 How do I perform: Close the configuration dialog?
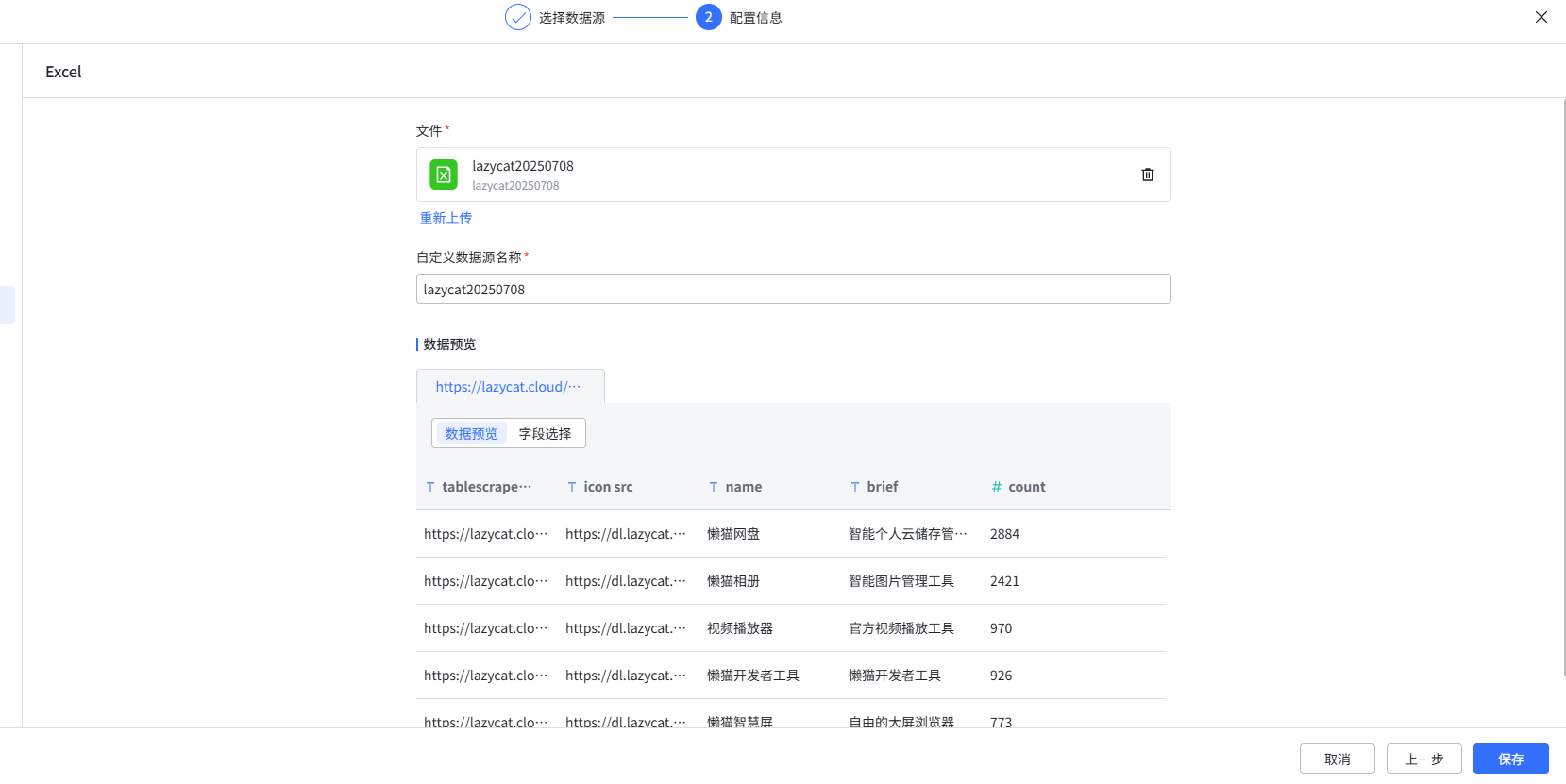pos(1541,17)
